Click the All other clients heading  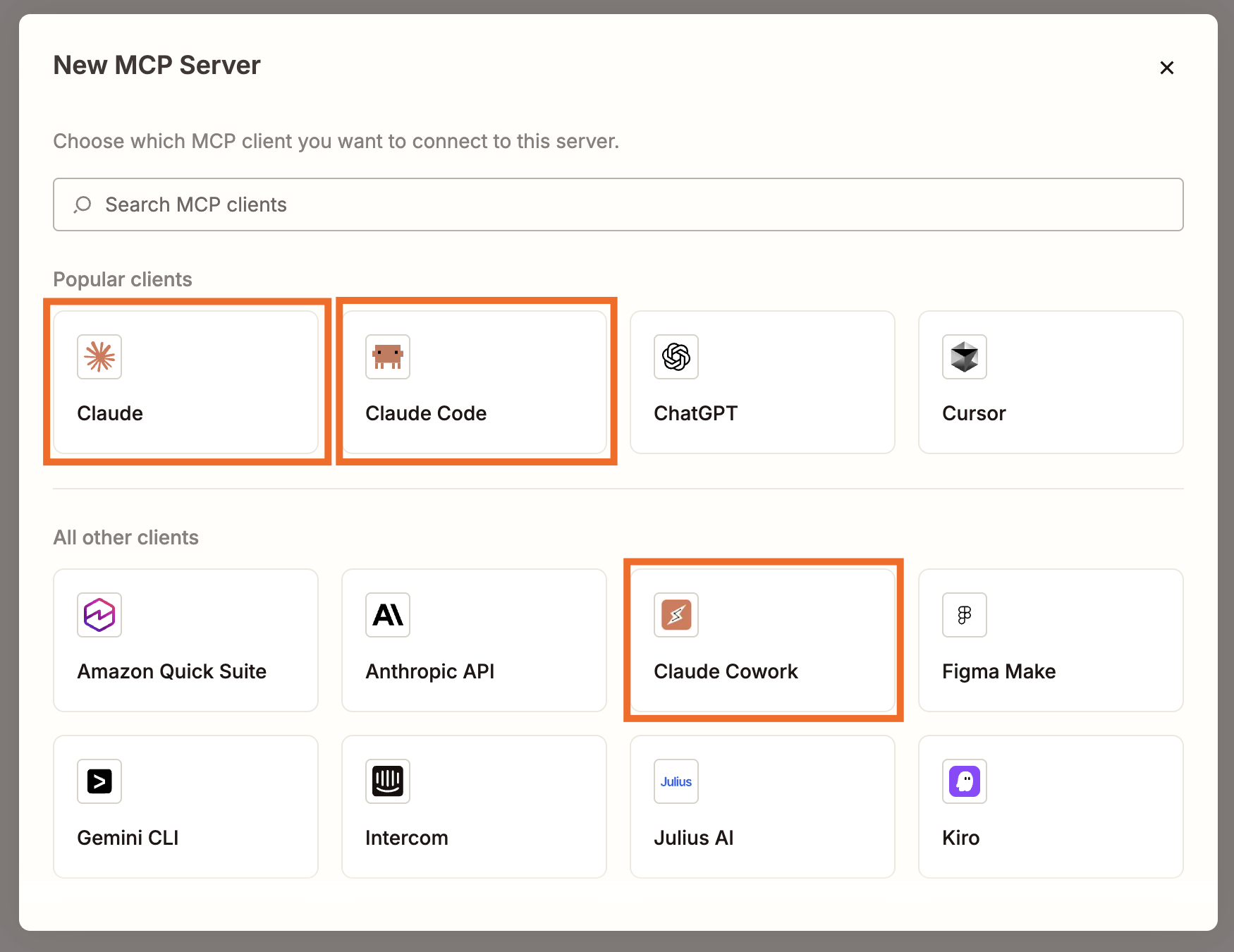pyautogui.click(x=126, y=537)
